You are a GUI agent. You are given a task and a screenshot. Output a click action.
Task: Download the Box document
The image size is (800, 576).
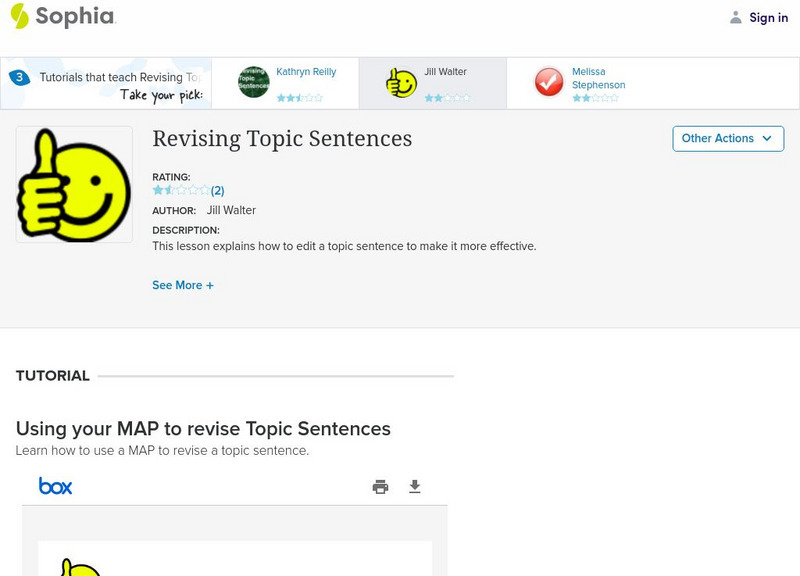(x=415, y=487)
